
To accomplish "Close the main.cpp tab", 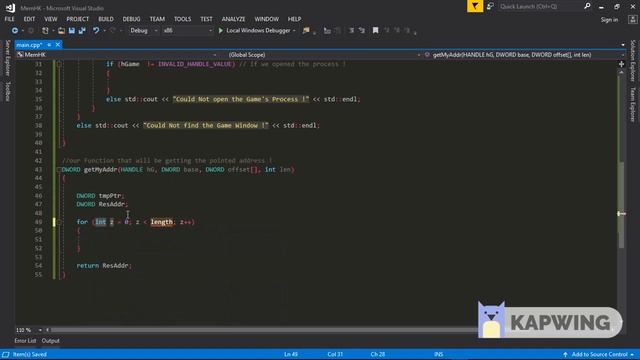I will click(58, 45).
